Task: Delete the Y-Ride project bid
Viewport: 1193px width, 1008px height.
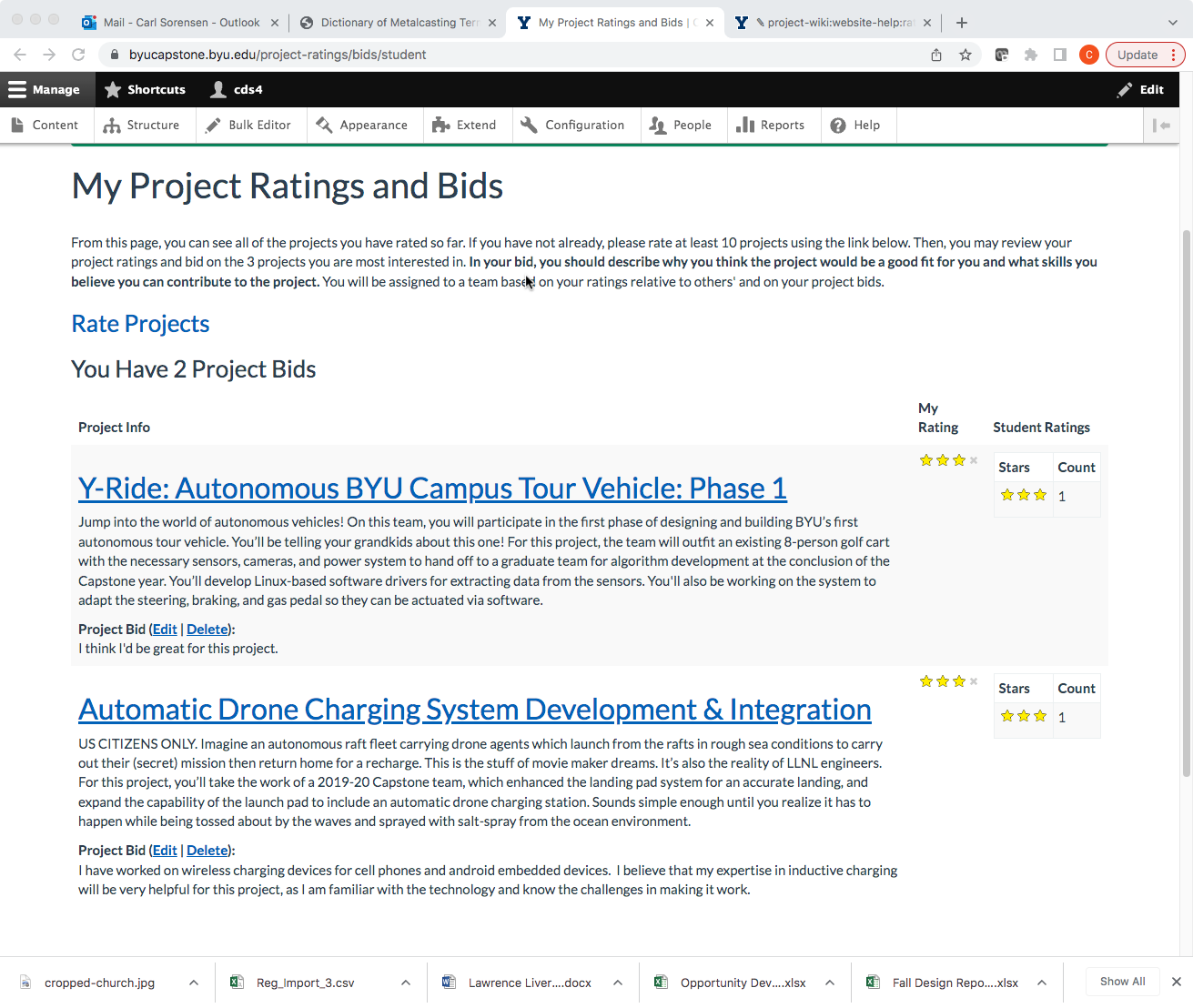Action: (x=207, y=630)
